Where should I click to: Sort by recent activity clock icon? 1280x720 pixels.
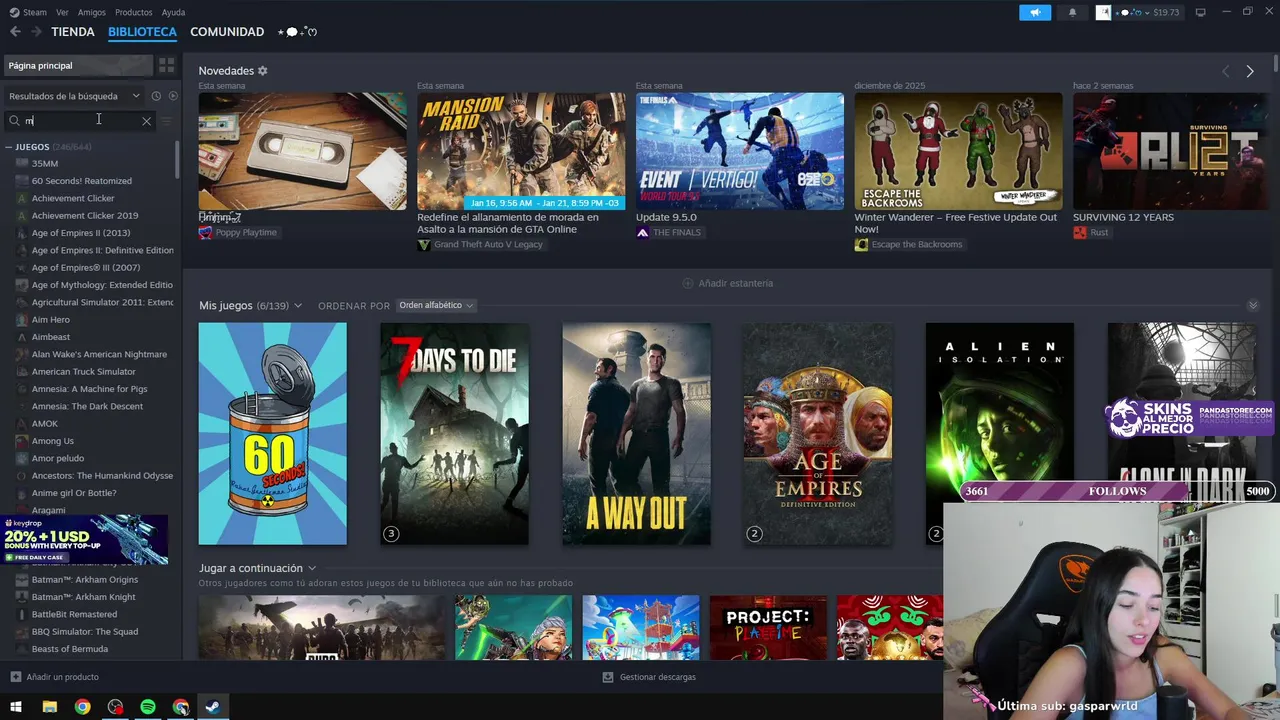156,96
